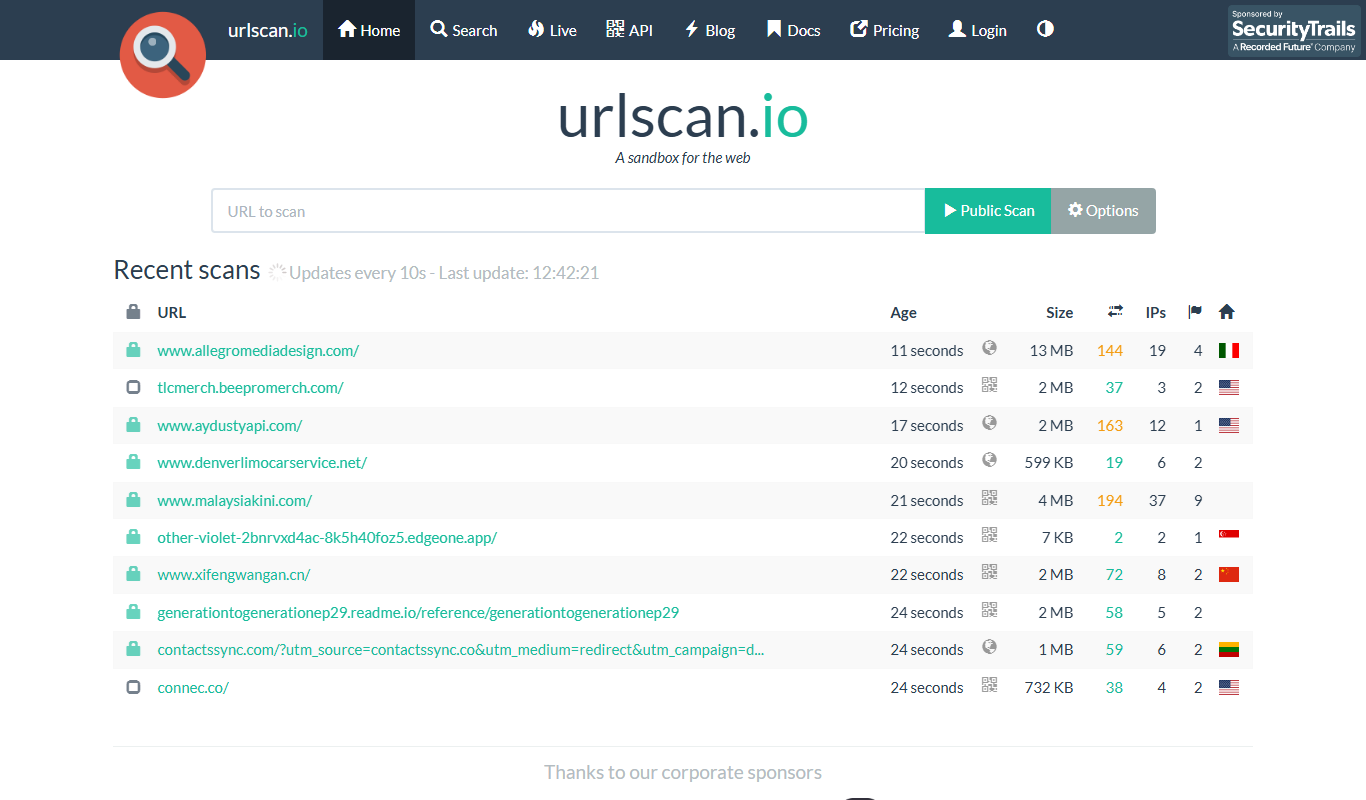Click lock icon for denverlimocarservice row
Image resolution: width=1366 pixels, height=800 pixels.
coord(133,462)
